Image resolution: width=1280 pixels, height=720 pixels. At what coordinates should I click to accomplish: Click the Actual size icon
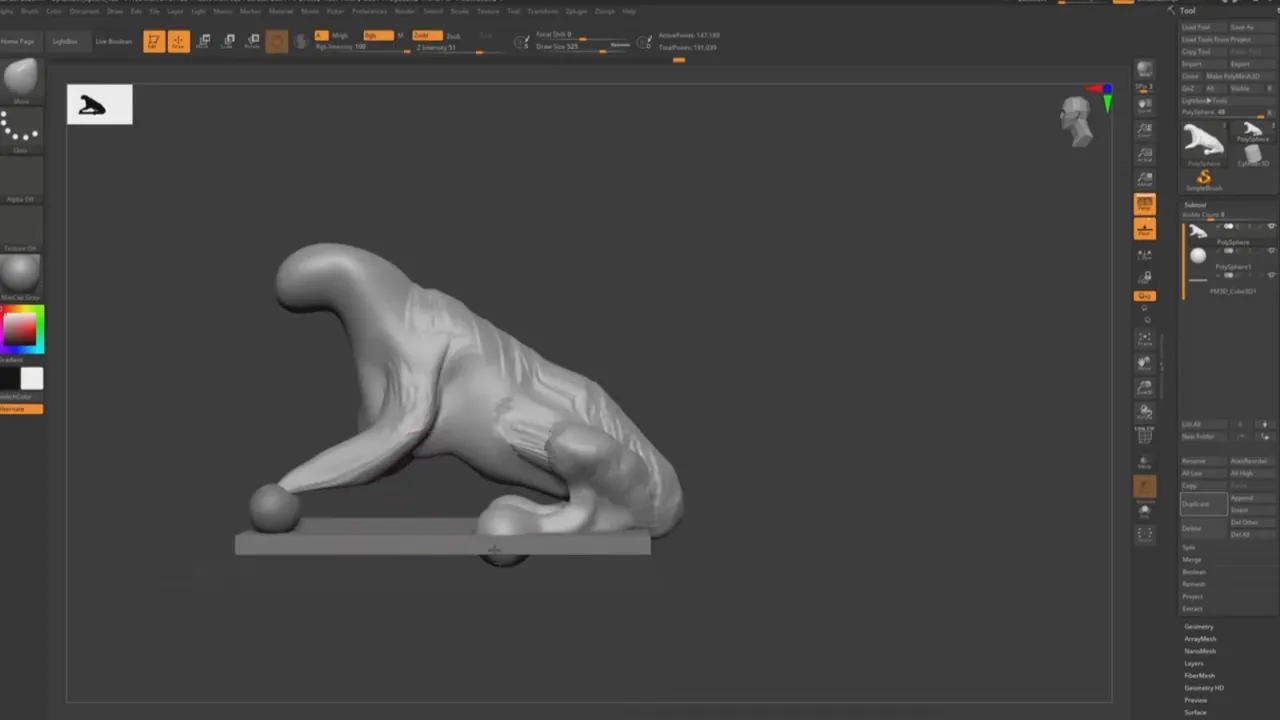[1145, 155]
